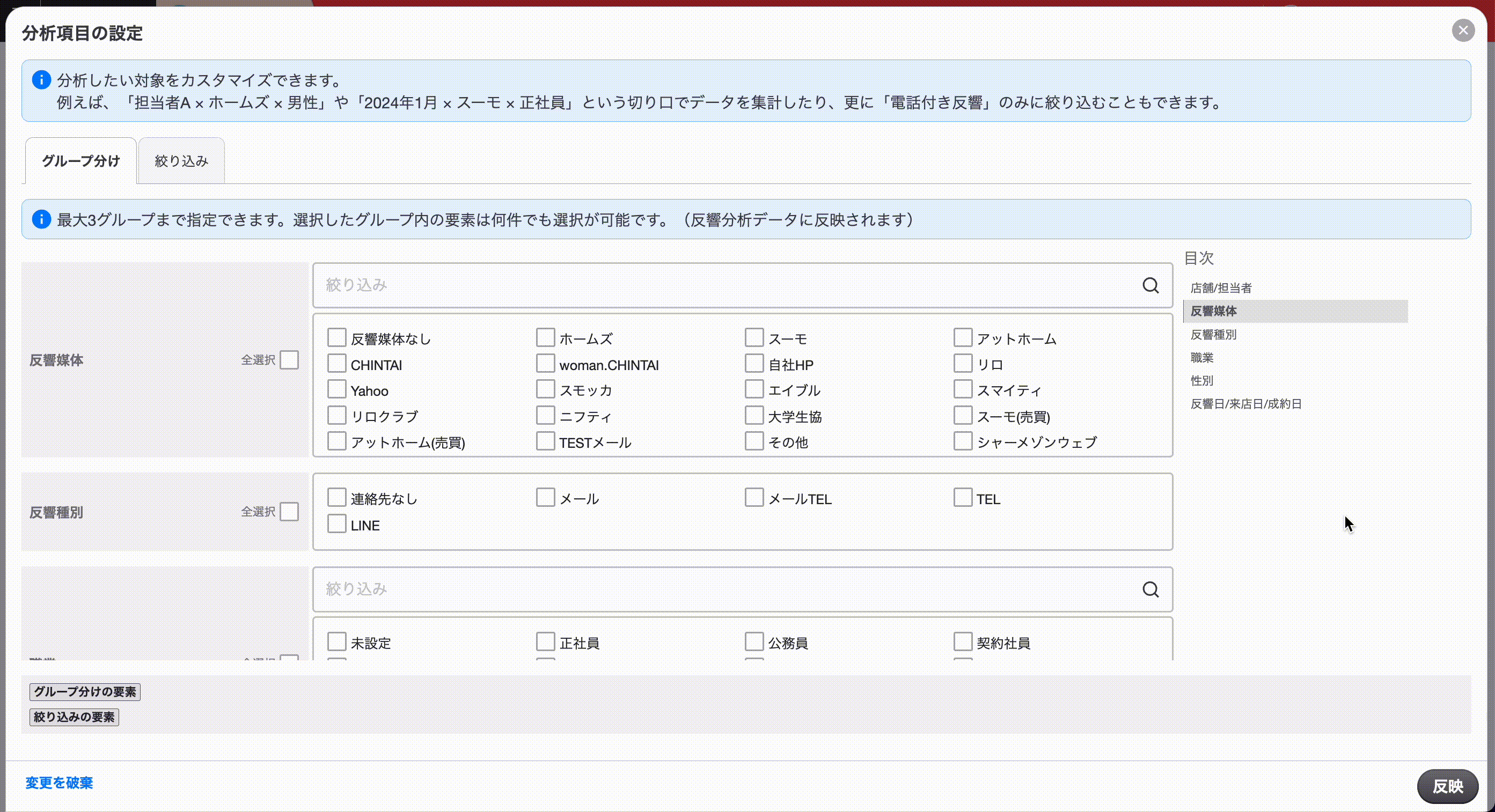Close the 分析項目の設定 dialog
This screenshot has width=1495, height=812.
(x=1463, y=30)
